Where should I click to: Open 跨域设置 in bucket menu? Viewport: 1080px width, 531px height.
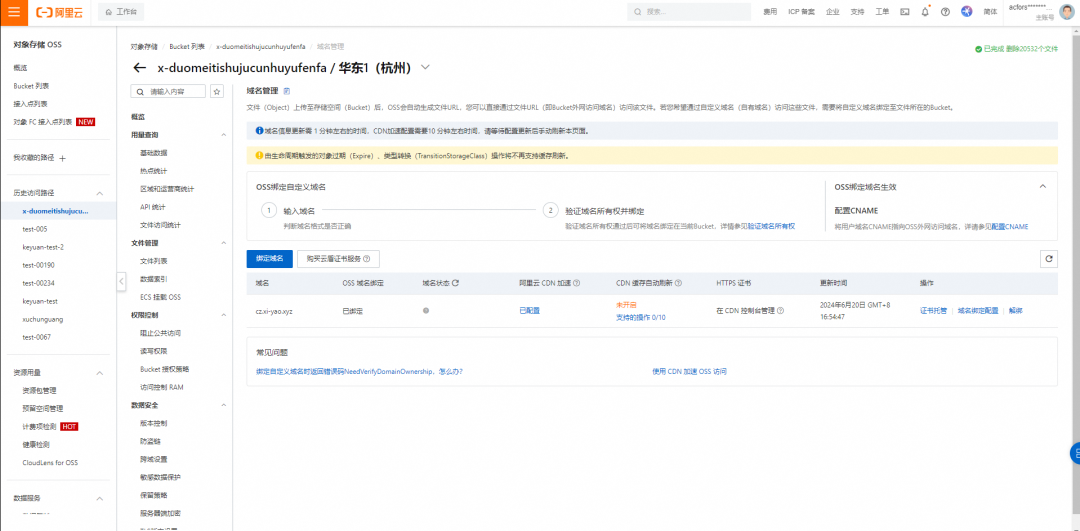point(153,459)
